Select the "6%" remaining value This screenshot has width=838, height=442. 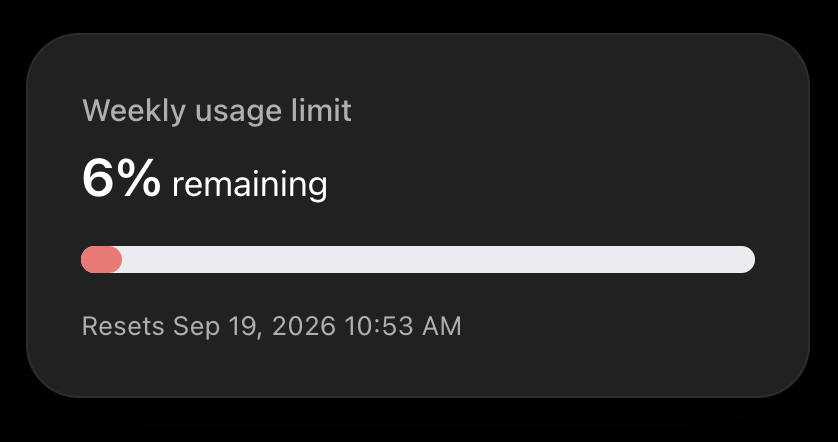coord(121,179)
